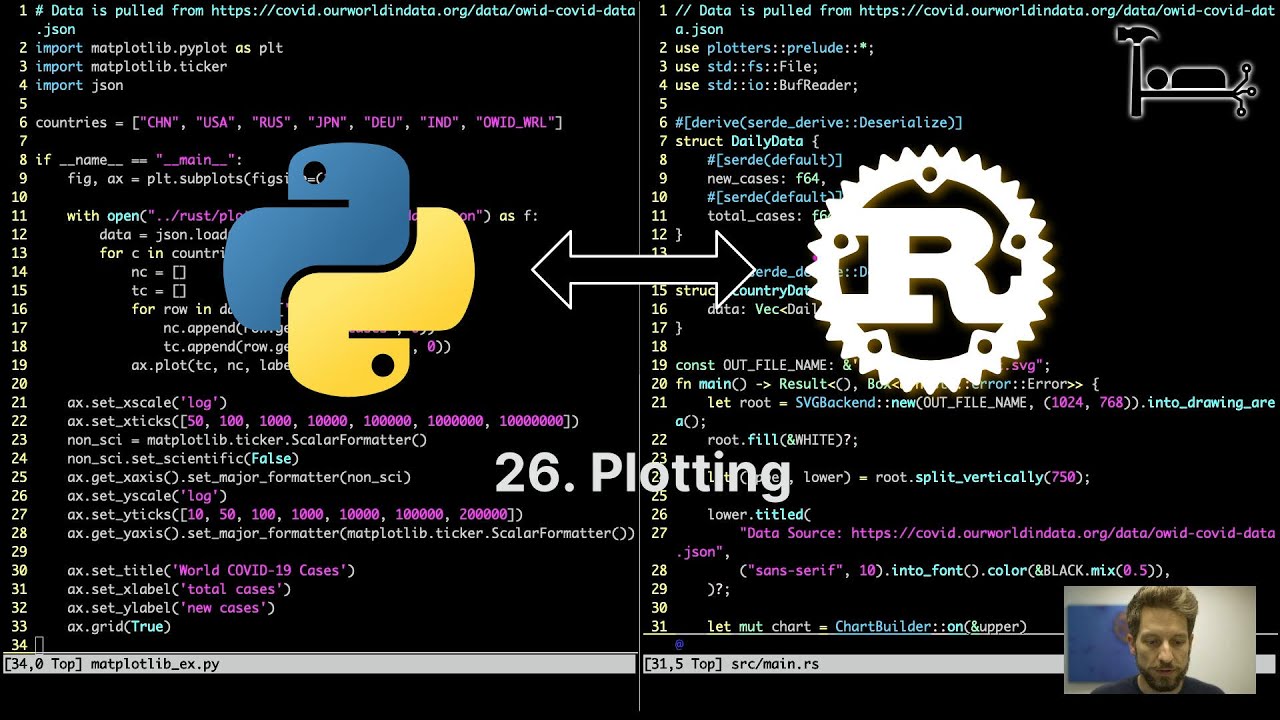Click 'src/main.rs' in right status line
Image resolution: width=1280 pixels, height=720 pixels.
pyautogui.click(x=775, y=663)
